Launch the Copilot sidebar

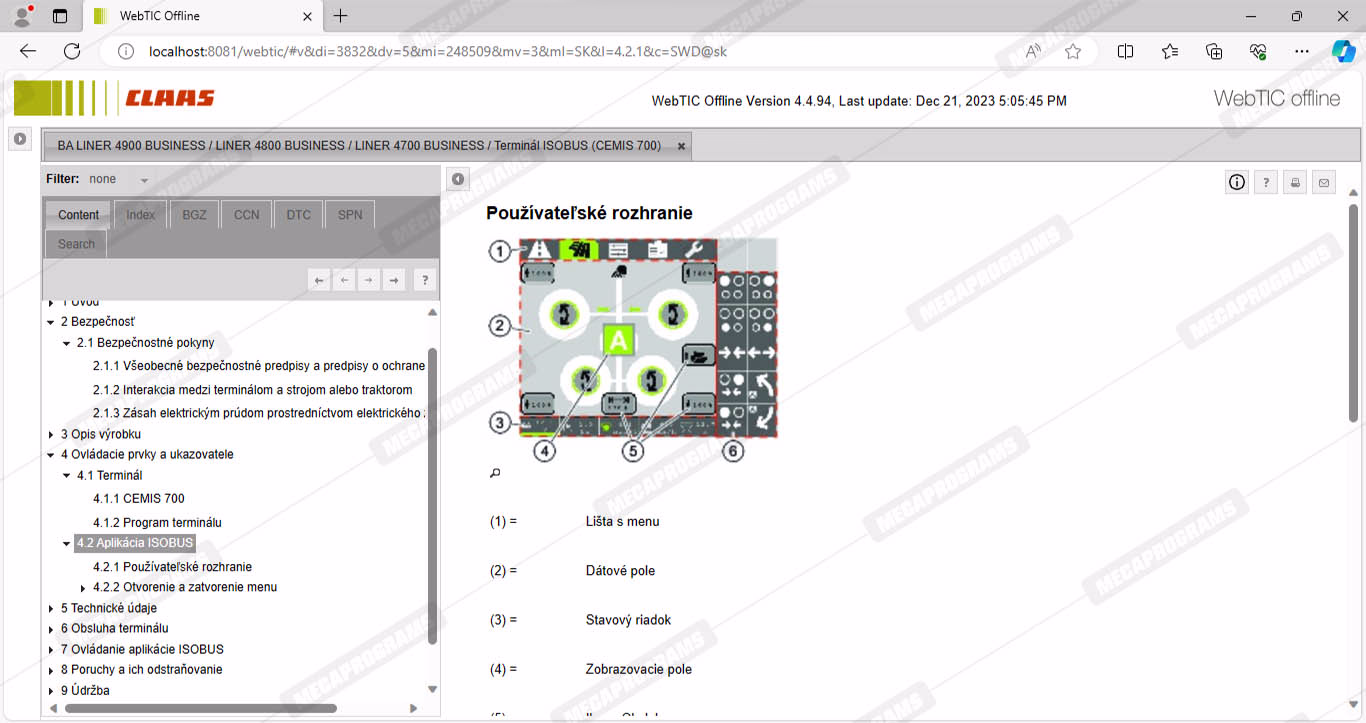1343,51
